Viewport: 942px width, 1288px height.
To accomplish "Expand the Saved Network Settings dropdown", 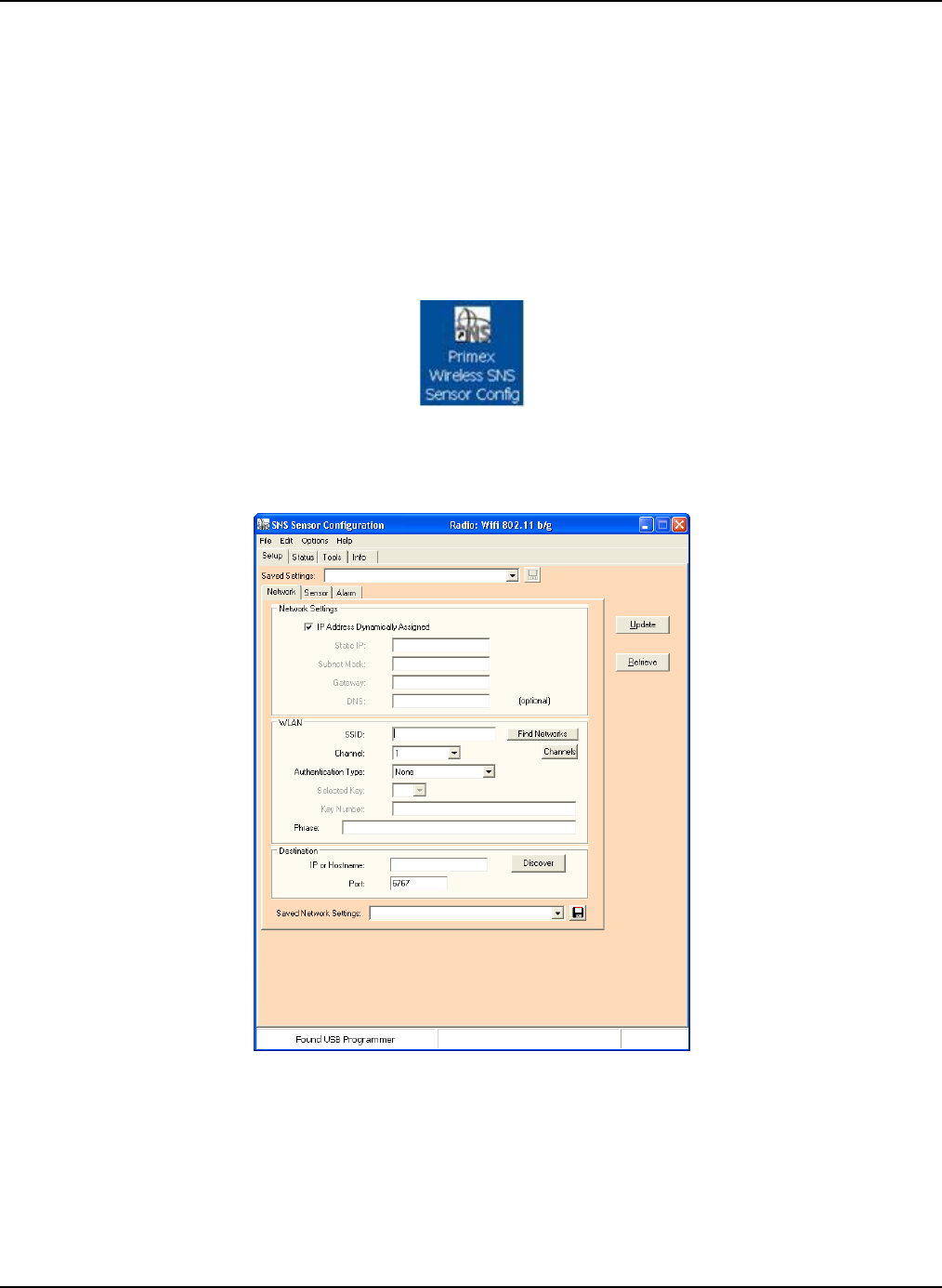I will 557,913.
